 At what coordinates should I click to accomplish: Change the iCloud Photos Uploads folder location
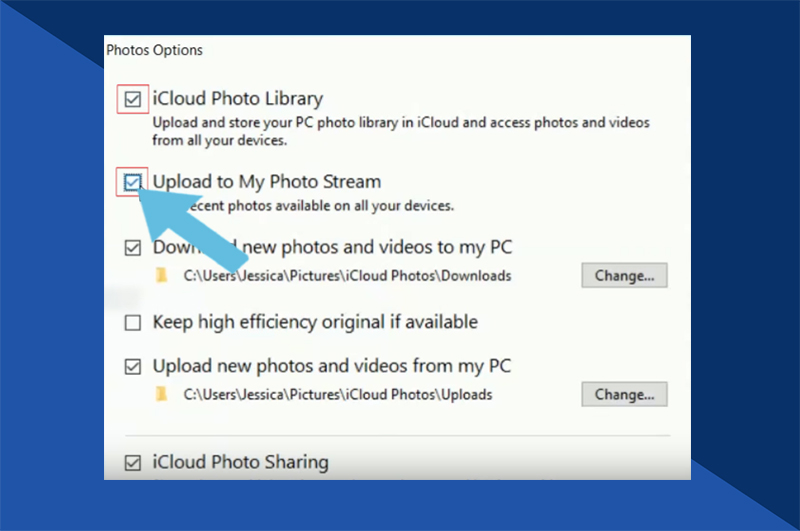coord(624,394)
